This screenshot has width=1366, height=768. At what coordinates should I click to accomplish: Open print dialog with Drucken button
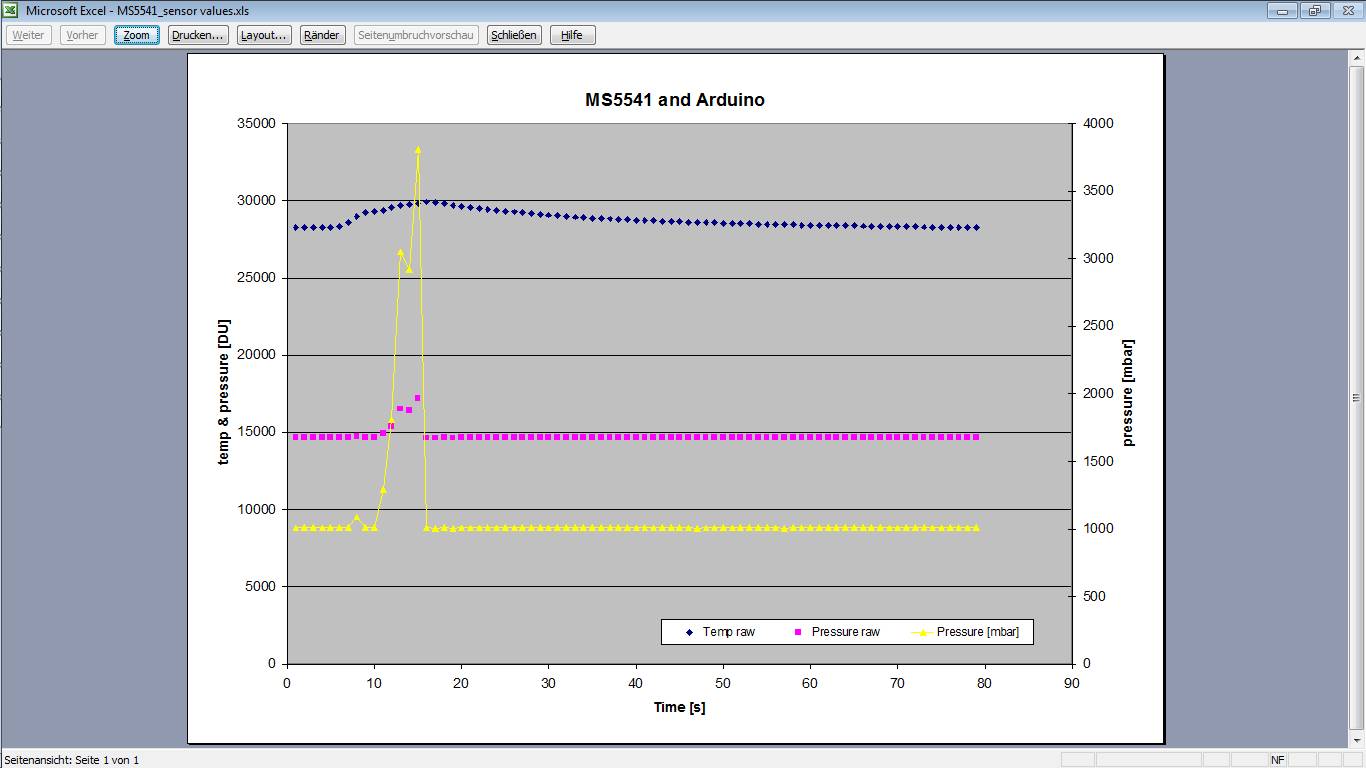[197, 35]
